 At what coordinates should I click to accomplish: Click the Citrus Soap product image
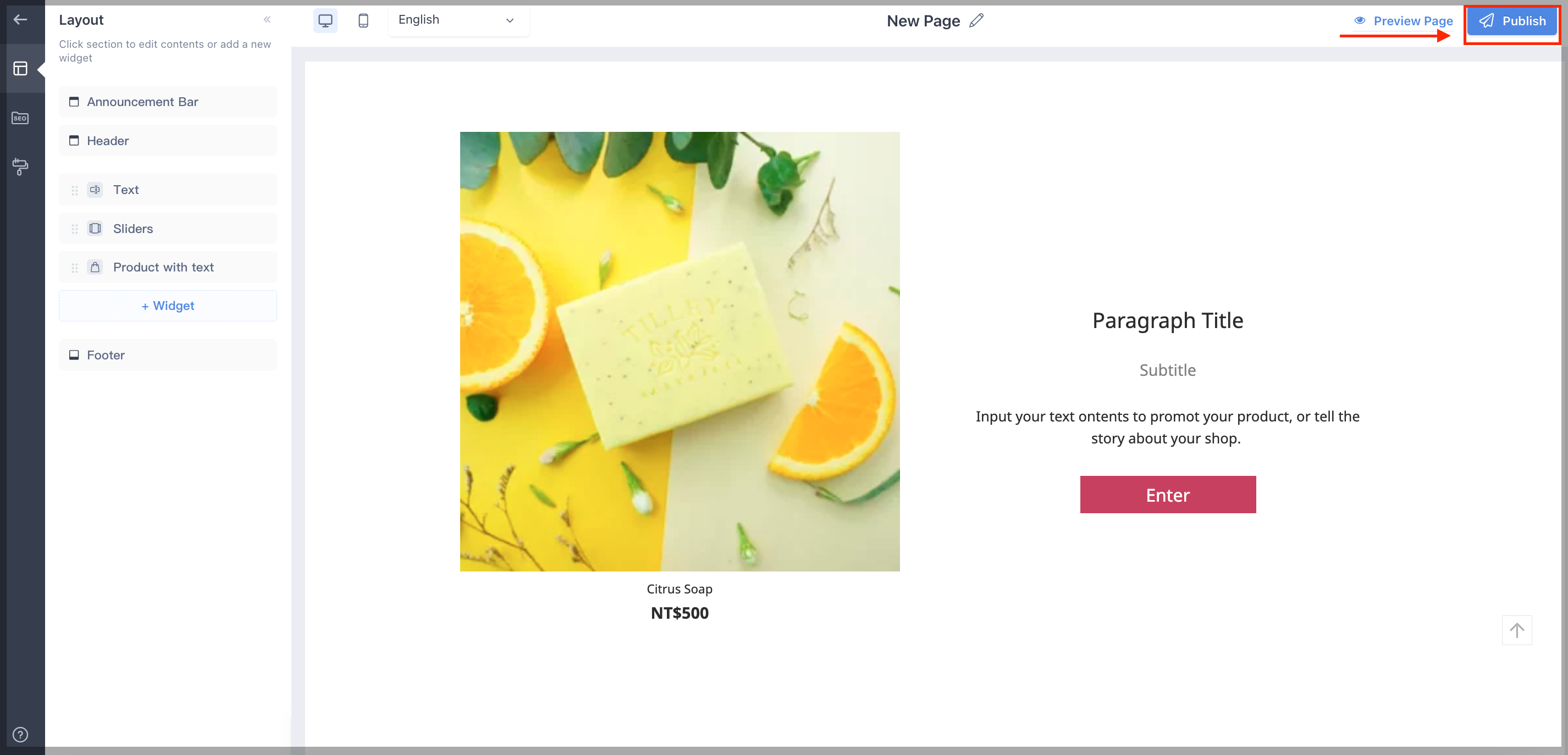(680, 351)
